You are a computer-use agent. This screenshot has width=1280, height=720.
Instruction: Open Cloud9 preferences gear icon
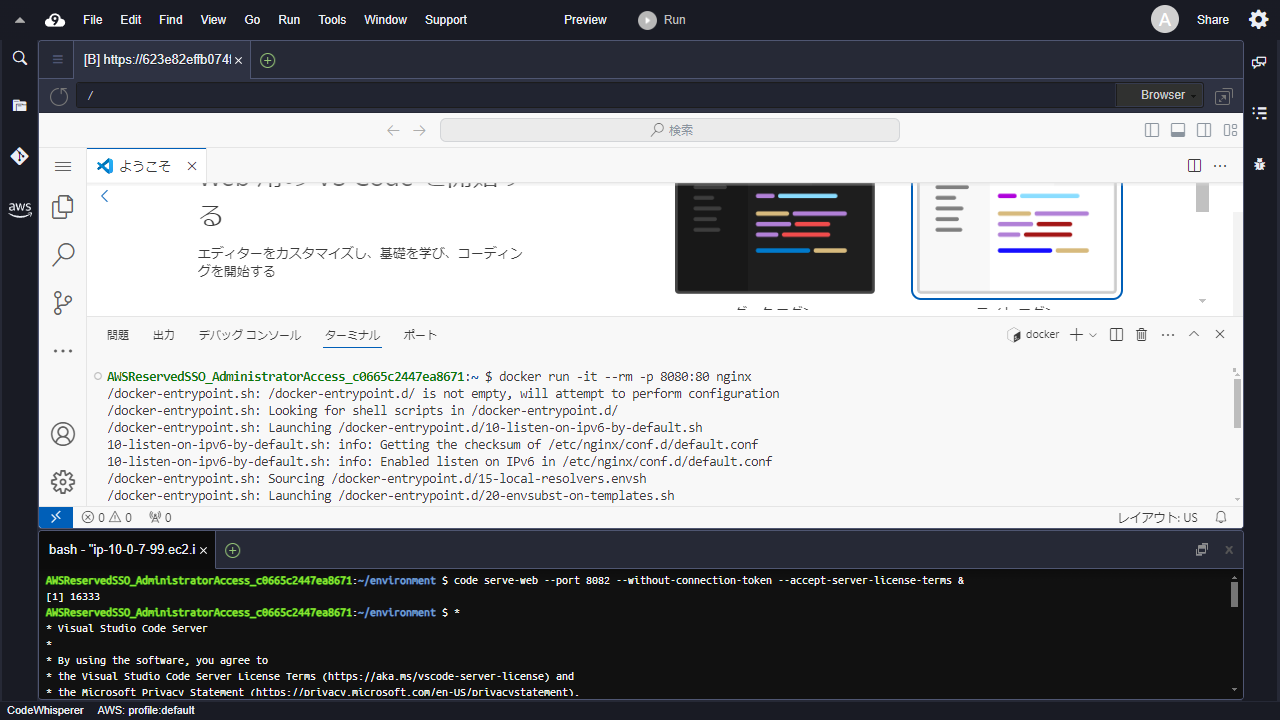1259,20
